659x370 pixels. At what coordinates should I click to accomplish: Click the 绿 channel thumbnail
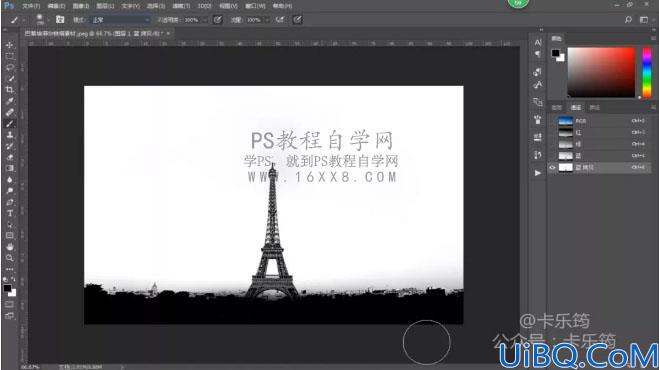coord(565,144)
